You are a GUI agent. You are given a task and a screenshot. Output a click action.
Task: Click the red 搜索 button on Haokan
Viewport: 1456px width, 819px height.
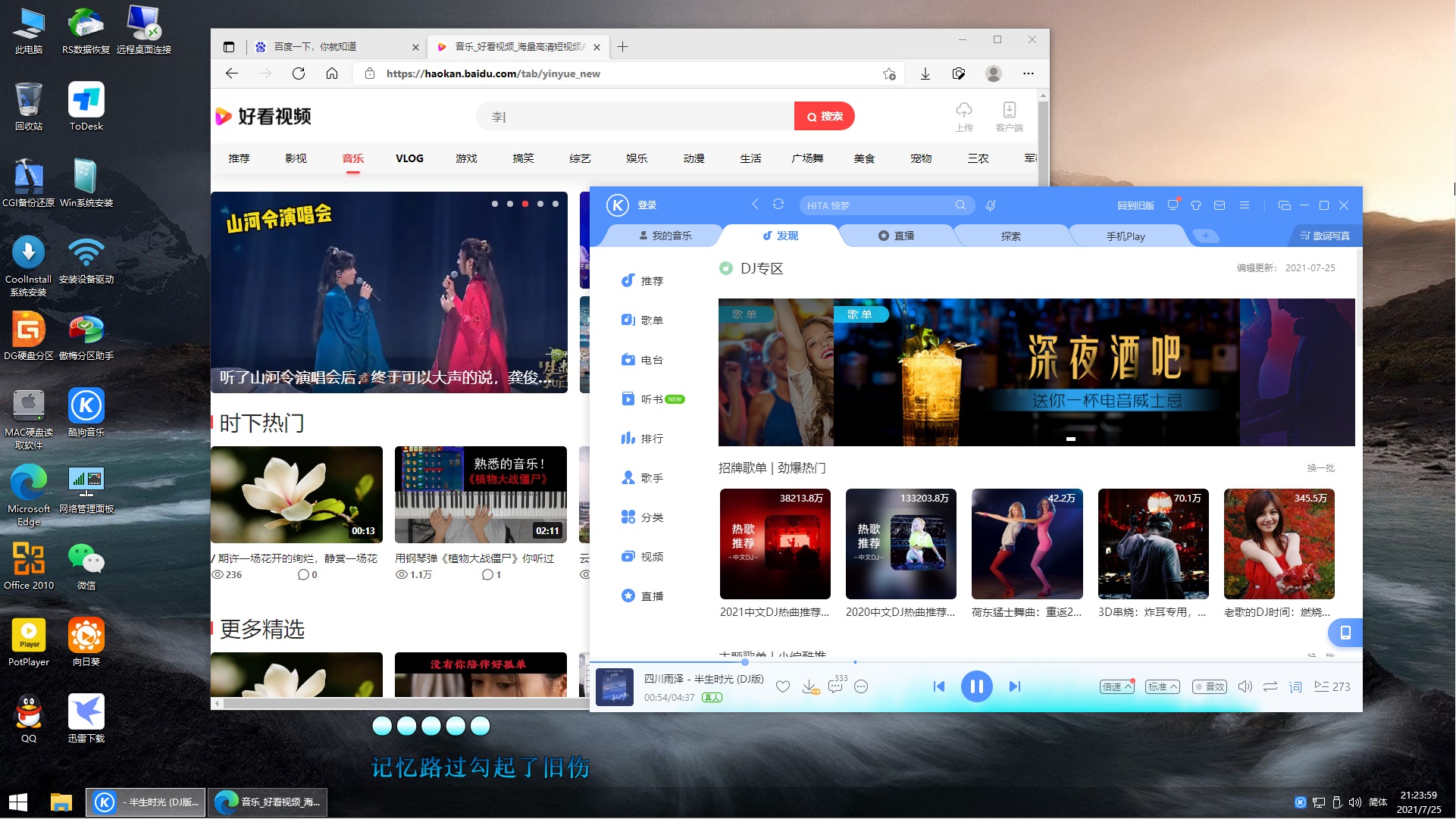click(824, 117)
